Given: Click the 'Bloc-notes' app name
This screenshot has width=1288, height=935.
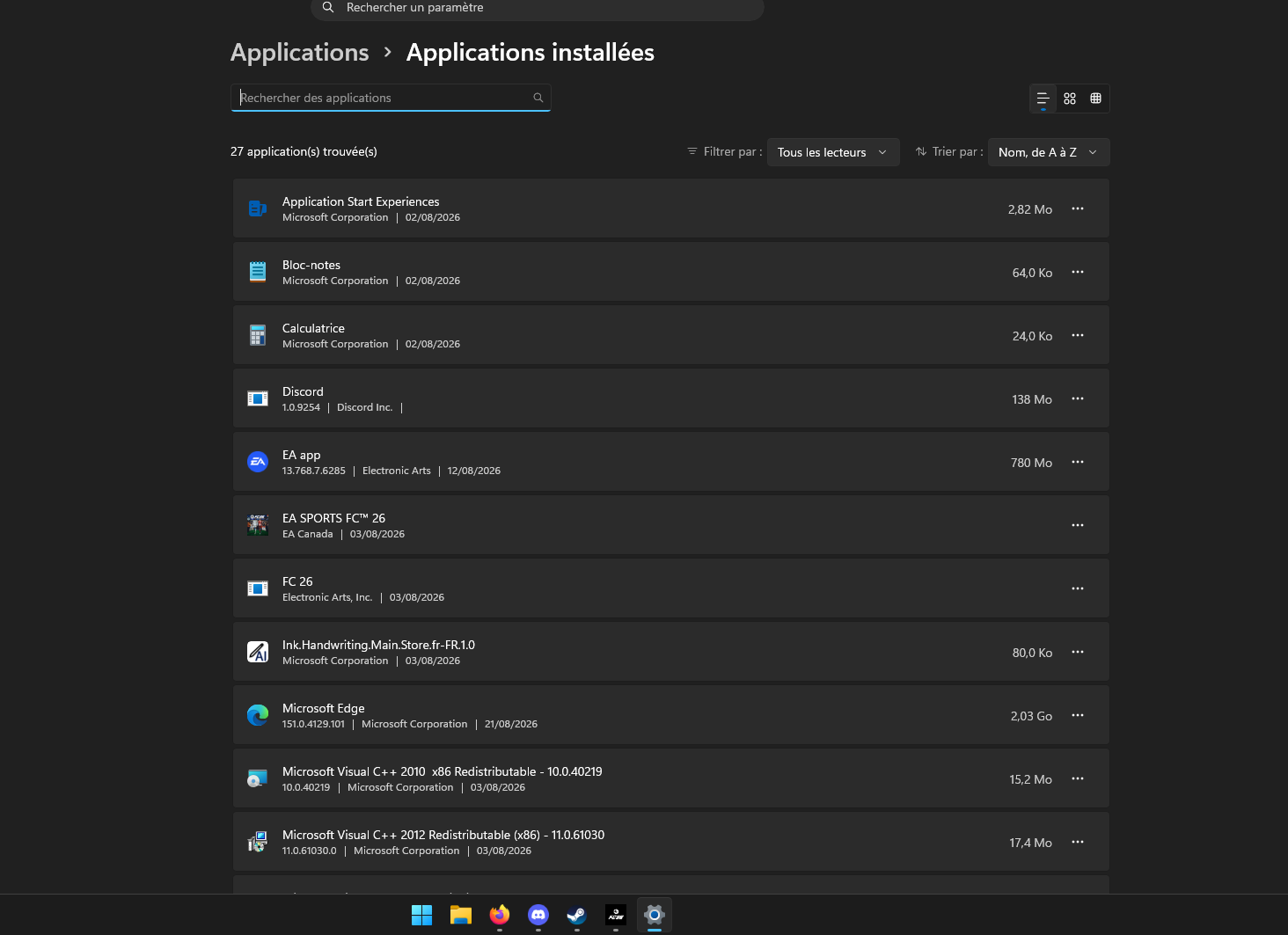Looking at the screenshot, I should click(x=311, y=265).
